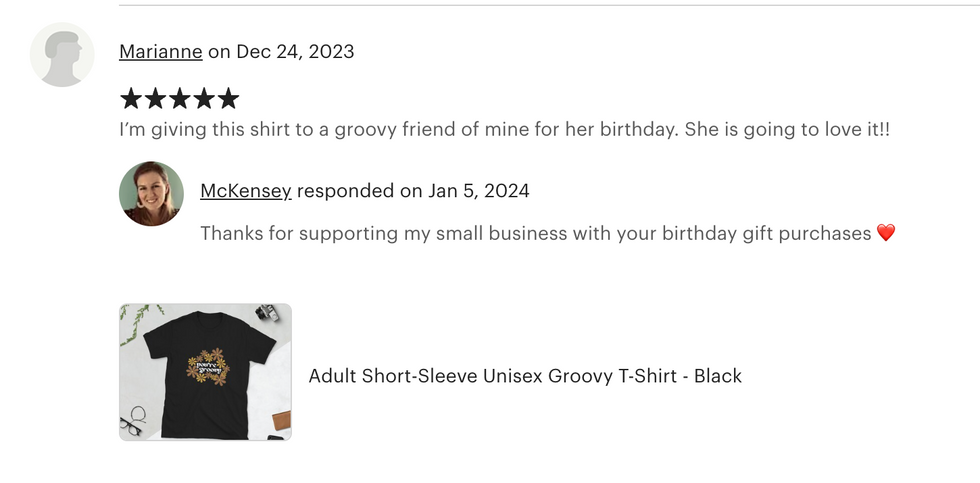
Task: Select the first rating star
Action: click(130, 99)
